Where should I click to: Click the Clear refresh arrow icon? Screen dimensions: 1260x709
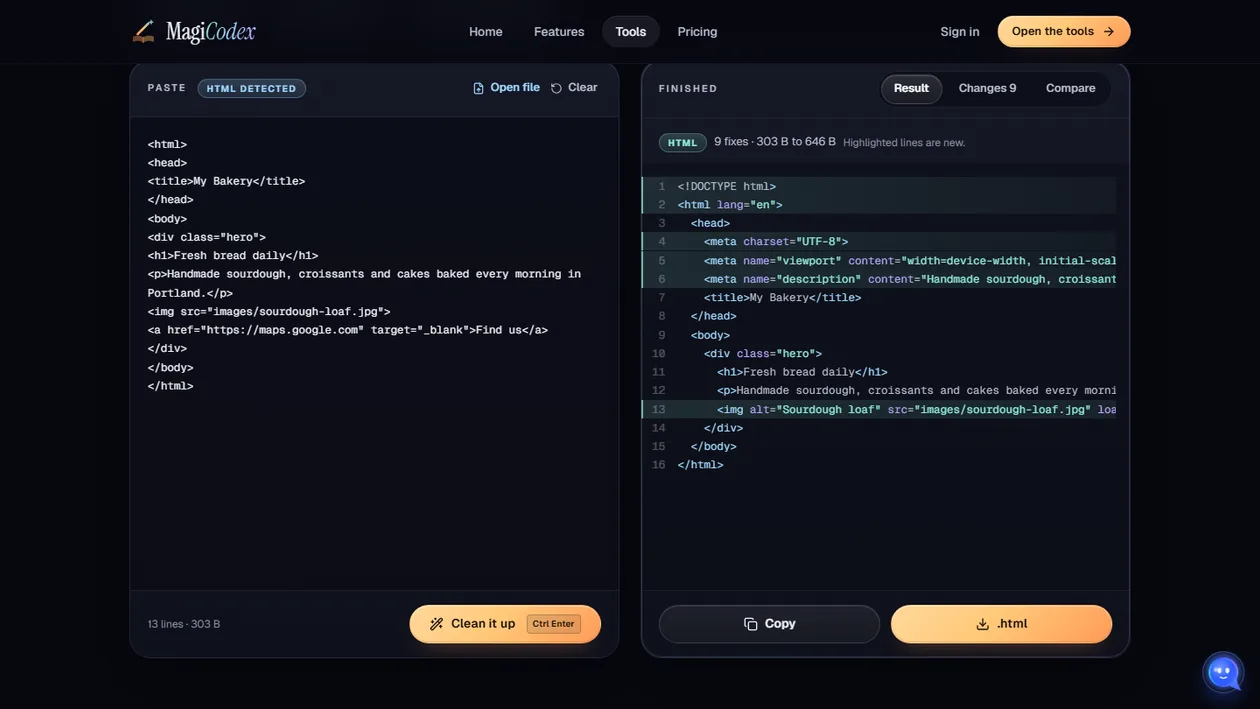(556, 88)
